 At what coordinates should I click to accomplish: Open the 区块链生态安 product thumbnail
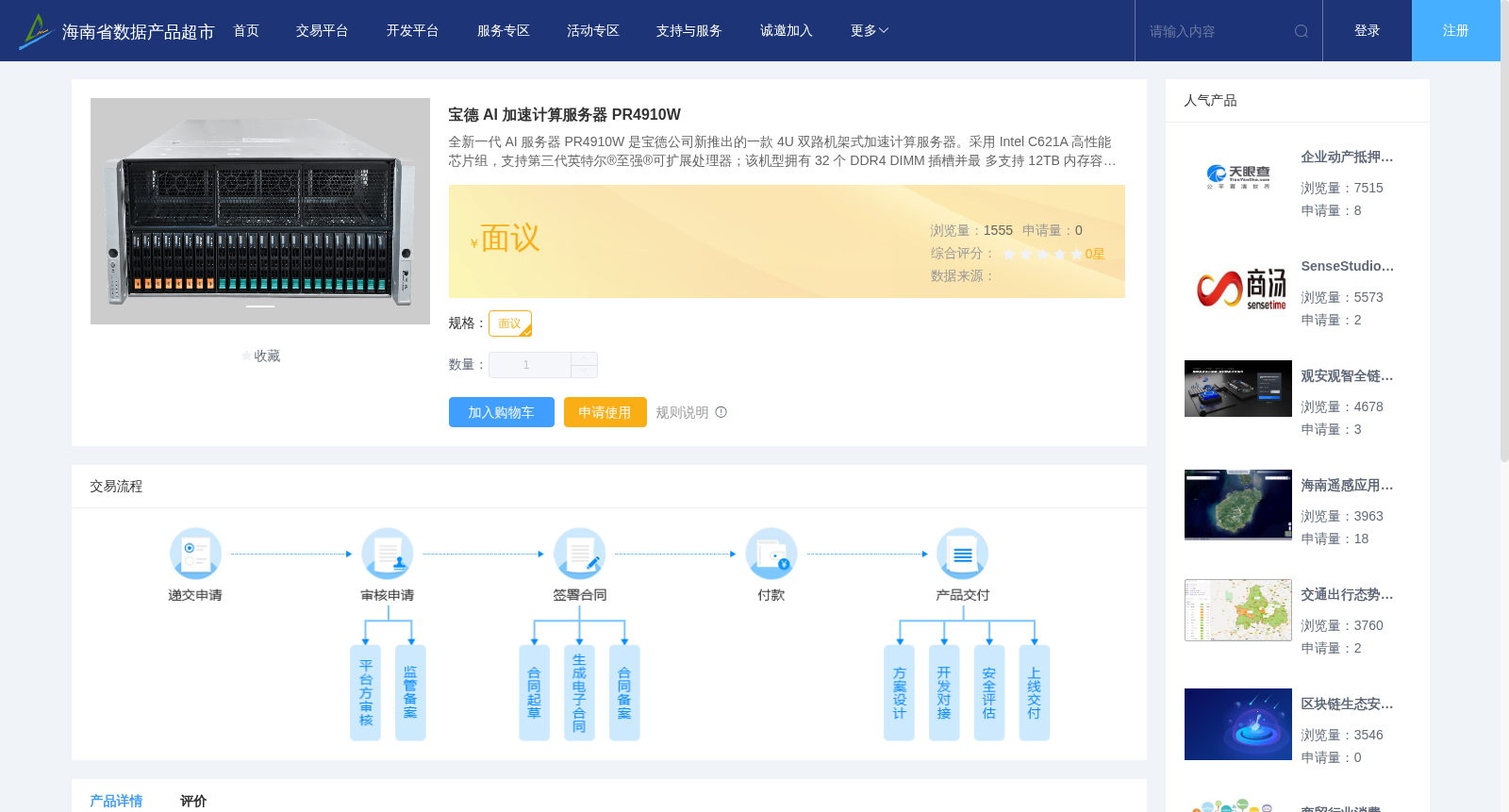click(1238, 724)
